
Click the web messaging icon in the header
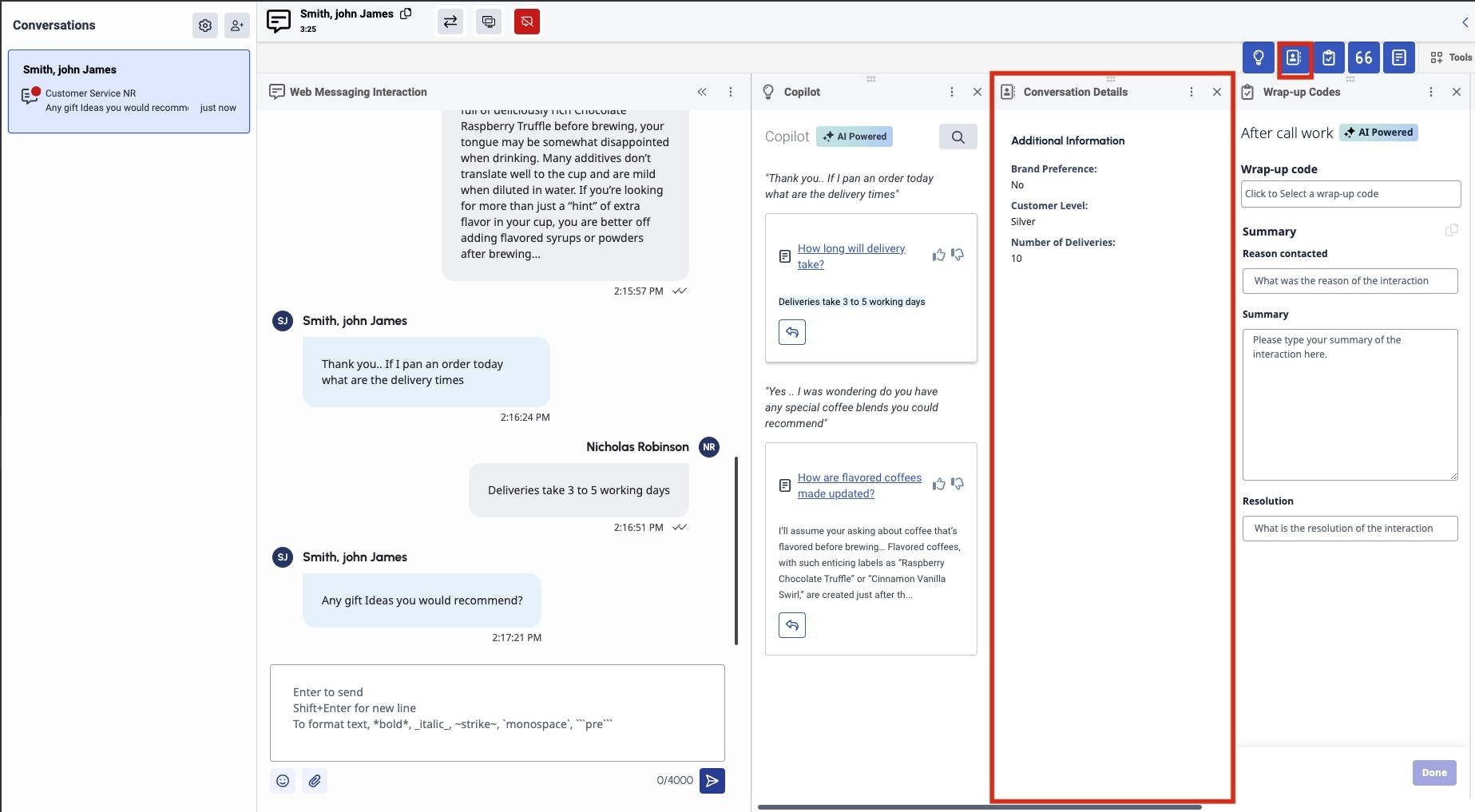click(x=279, y=22)
